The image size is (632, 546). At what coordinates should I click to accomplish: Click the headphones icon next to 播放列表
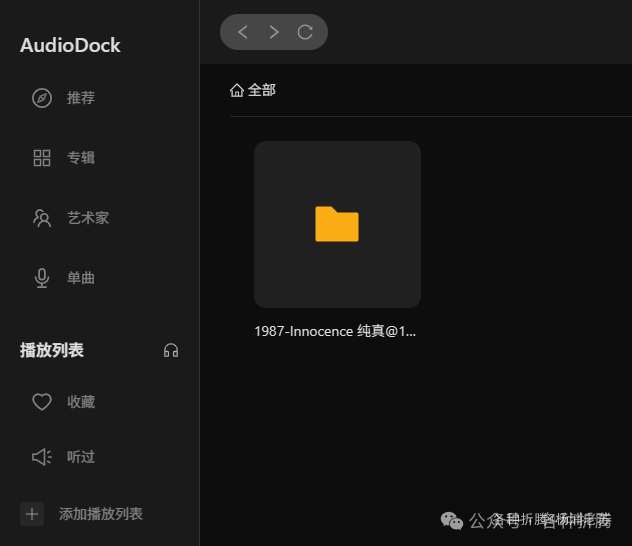click(171, 351)
